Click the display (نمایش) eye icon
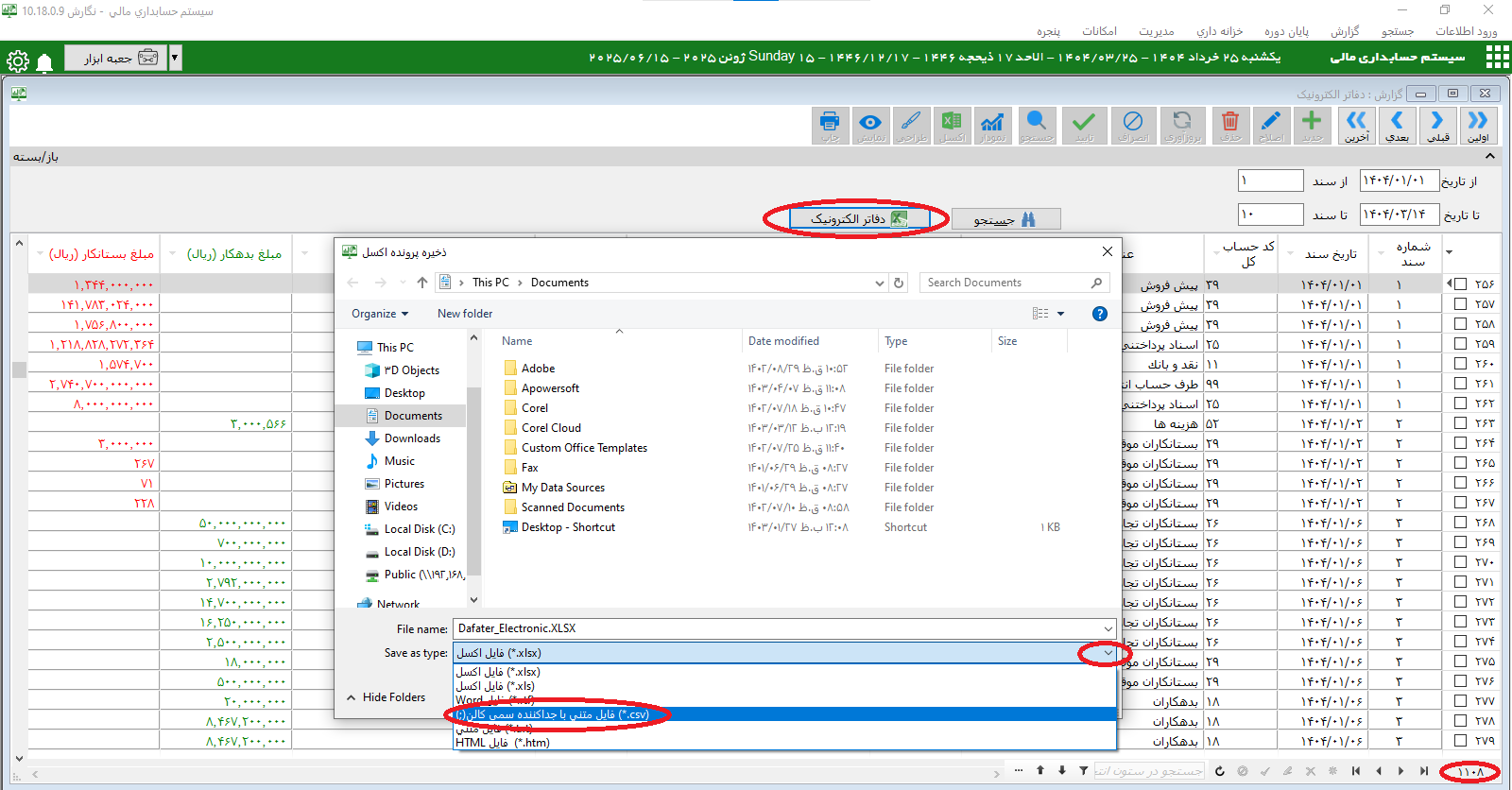 click(x=870, y=126)
